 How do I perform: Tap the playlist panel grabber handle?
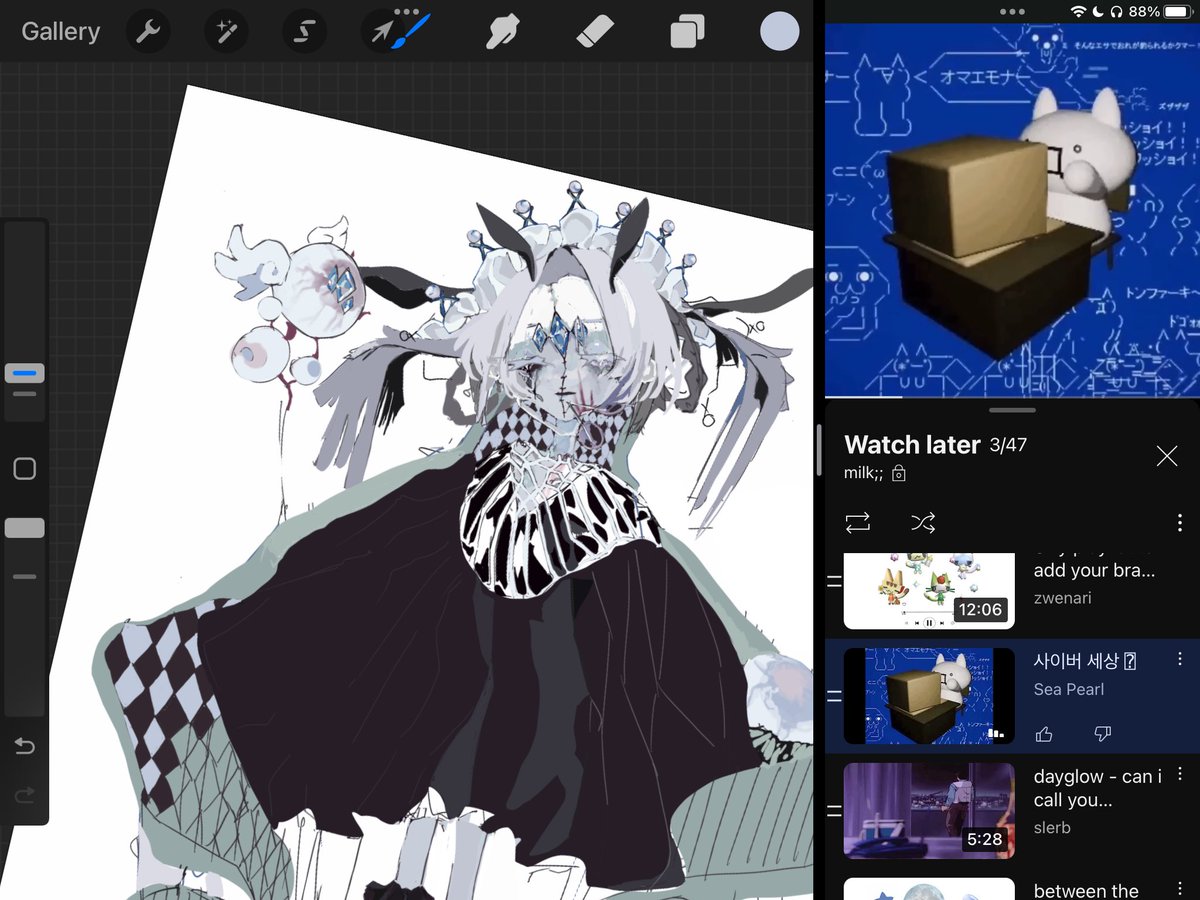click(x=1012, y=410)
